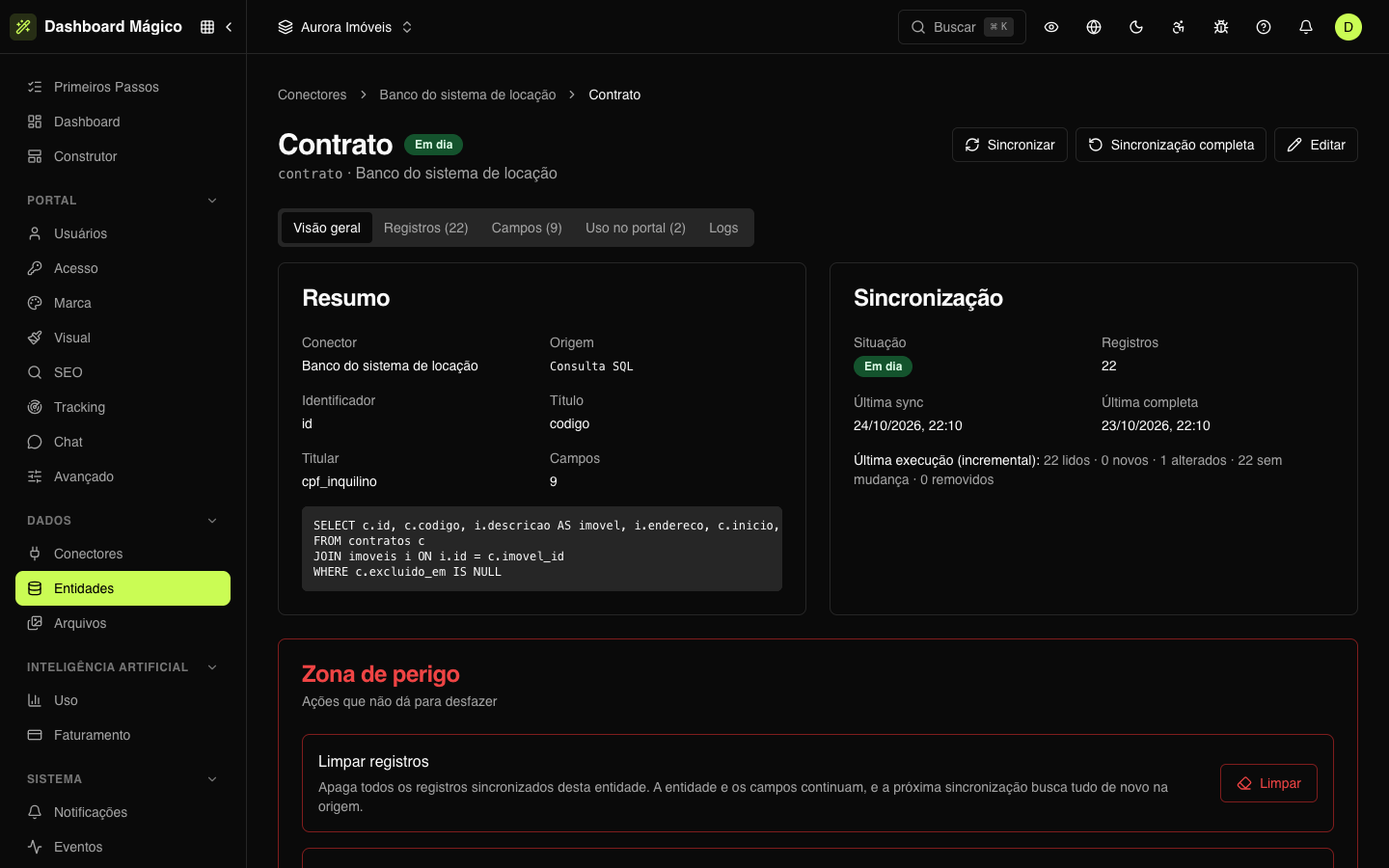Run Sincronização completa
This screenshot has width=1389, height=868.
pos(1171,145)
